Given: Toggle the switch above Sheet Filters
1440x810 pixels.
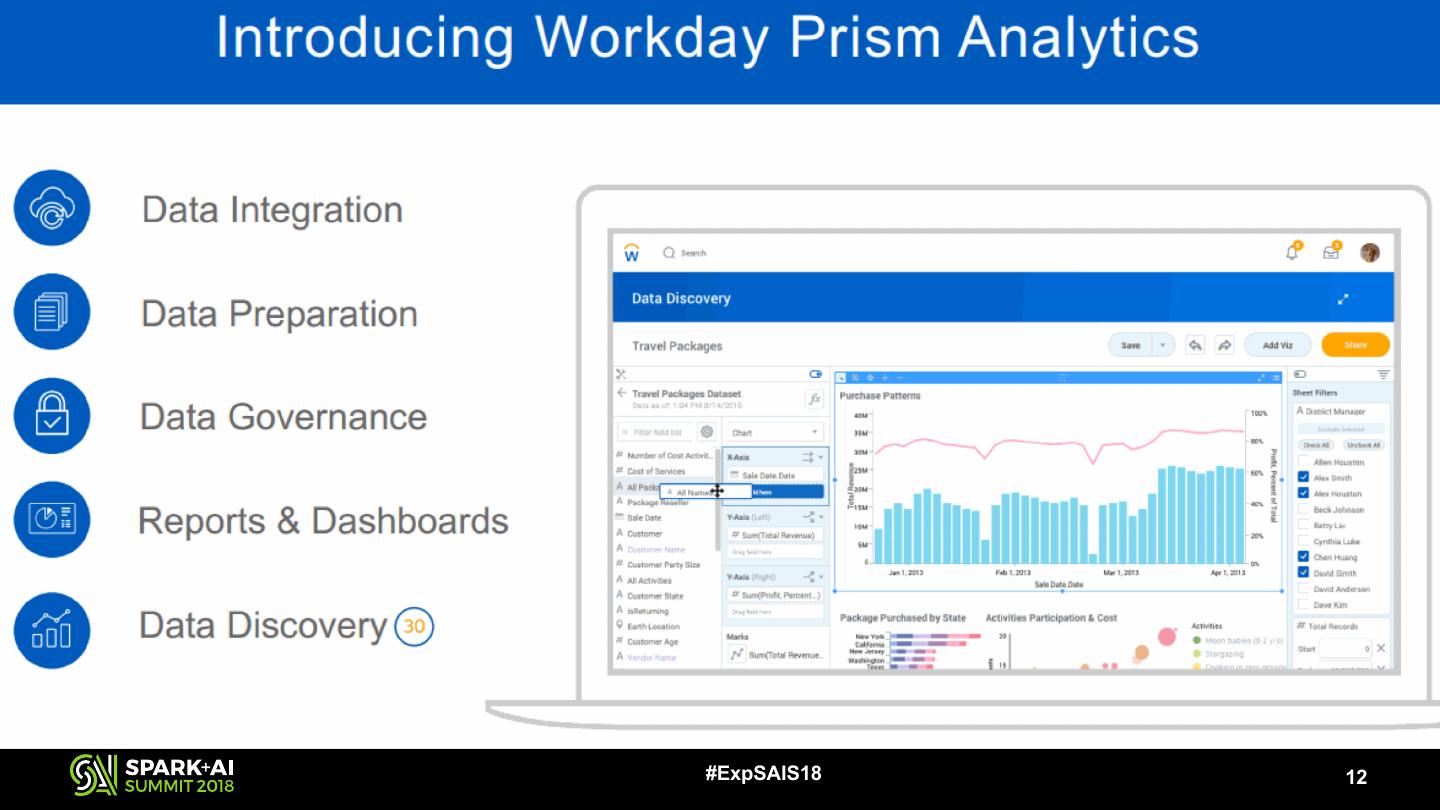Looking at the screenshot, I should (x=1299, y=374).
